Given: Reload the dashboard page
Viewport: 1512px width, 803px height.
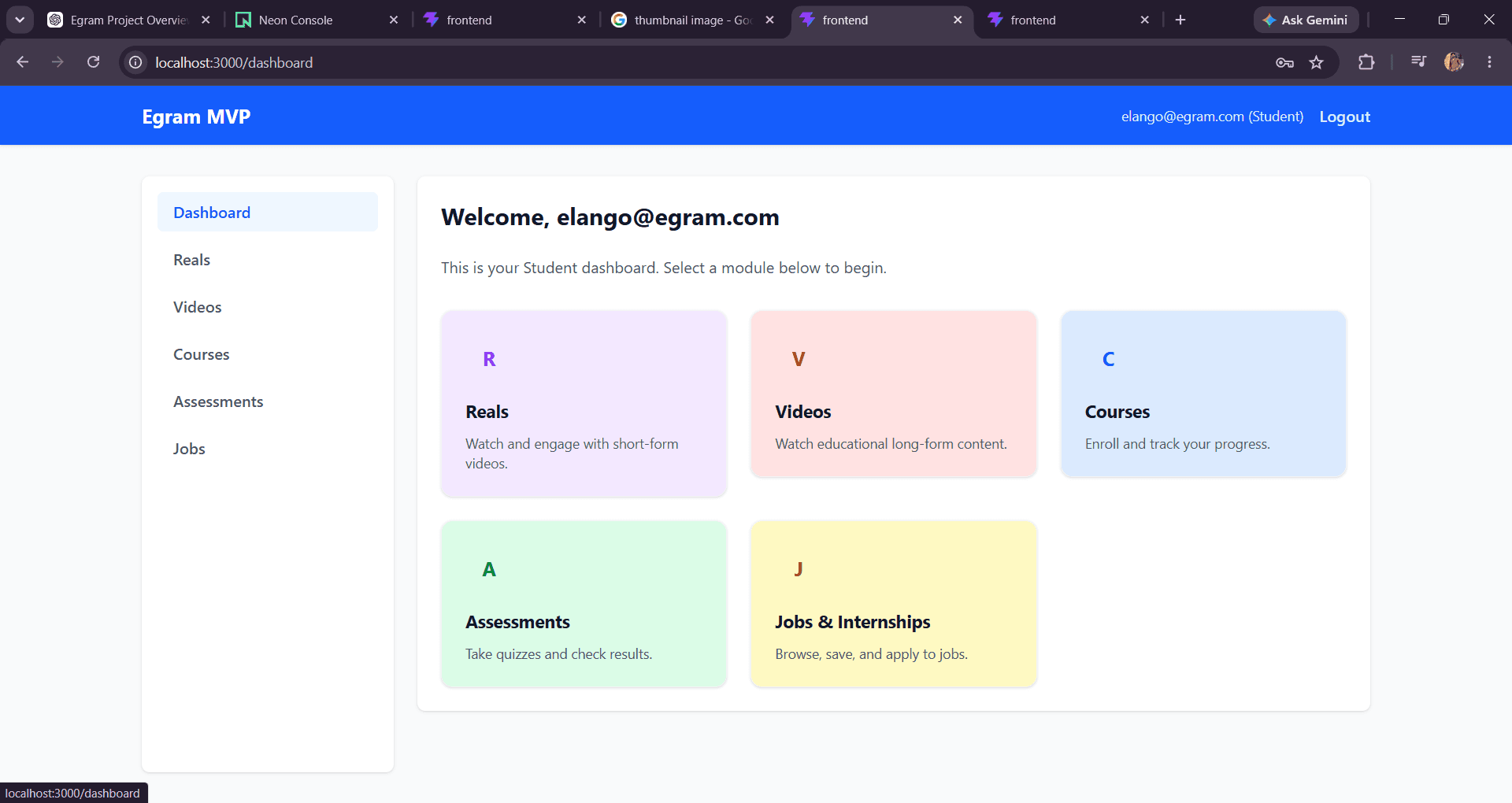Looking at the screenshot, I should pyautogui.click(x=93, y=62).
